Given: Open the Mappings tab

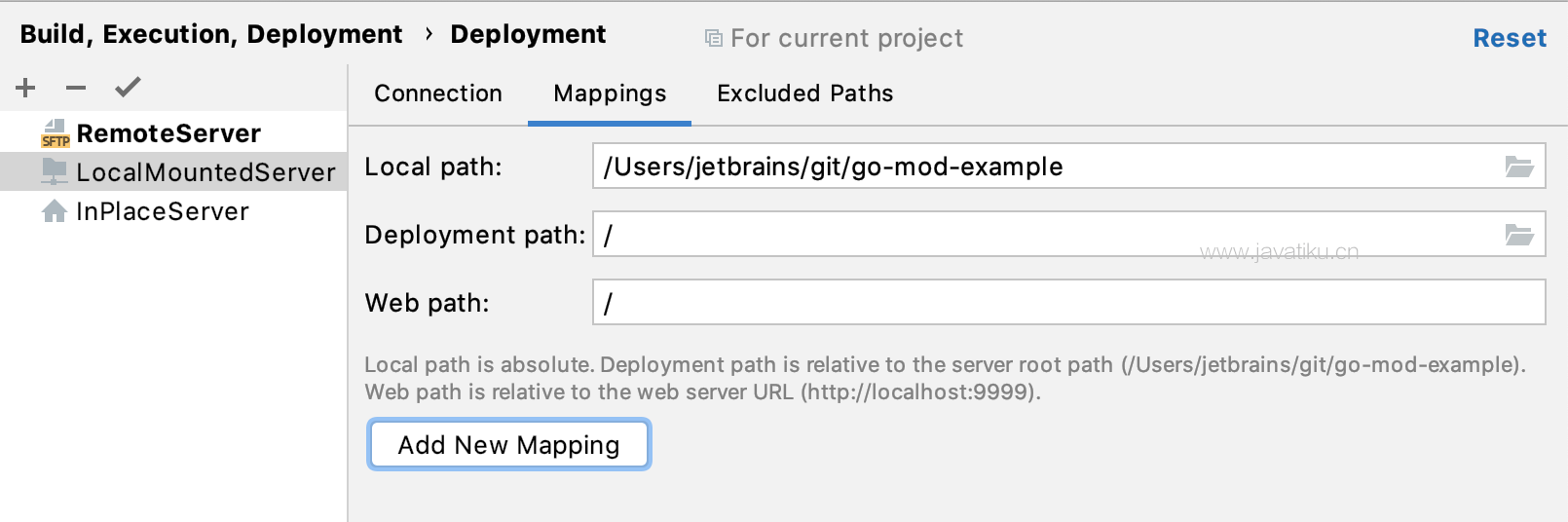Looking at the screenshot, I should pos(610,93).
